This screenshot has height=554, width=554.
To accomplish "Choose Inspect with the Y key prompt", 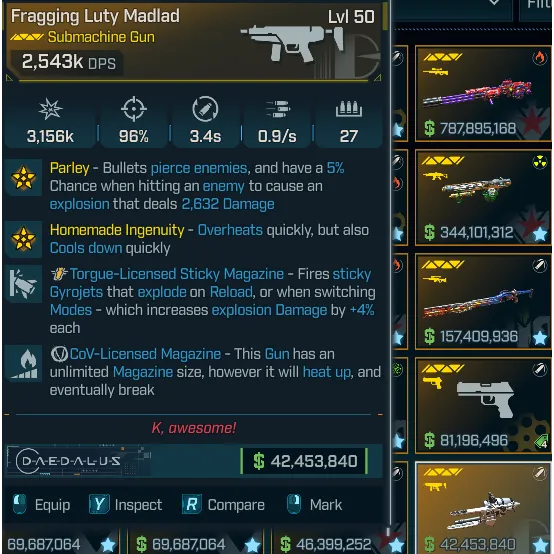I will tap(125, 505).
